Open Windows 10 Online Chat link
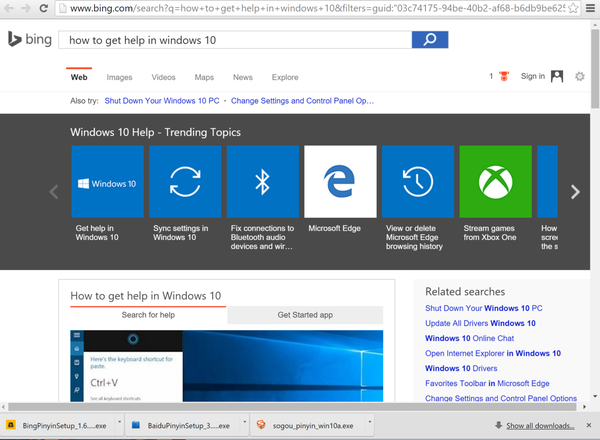 (x=470, y=338)
